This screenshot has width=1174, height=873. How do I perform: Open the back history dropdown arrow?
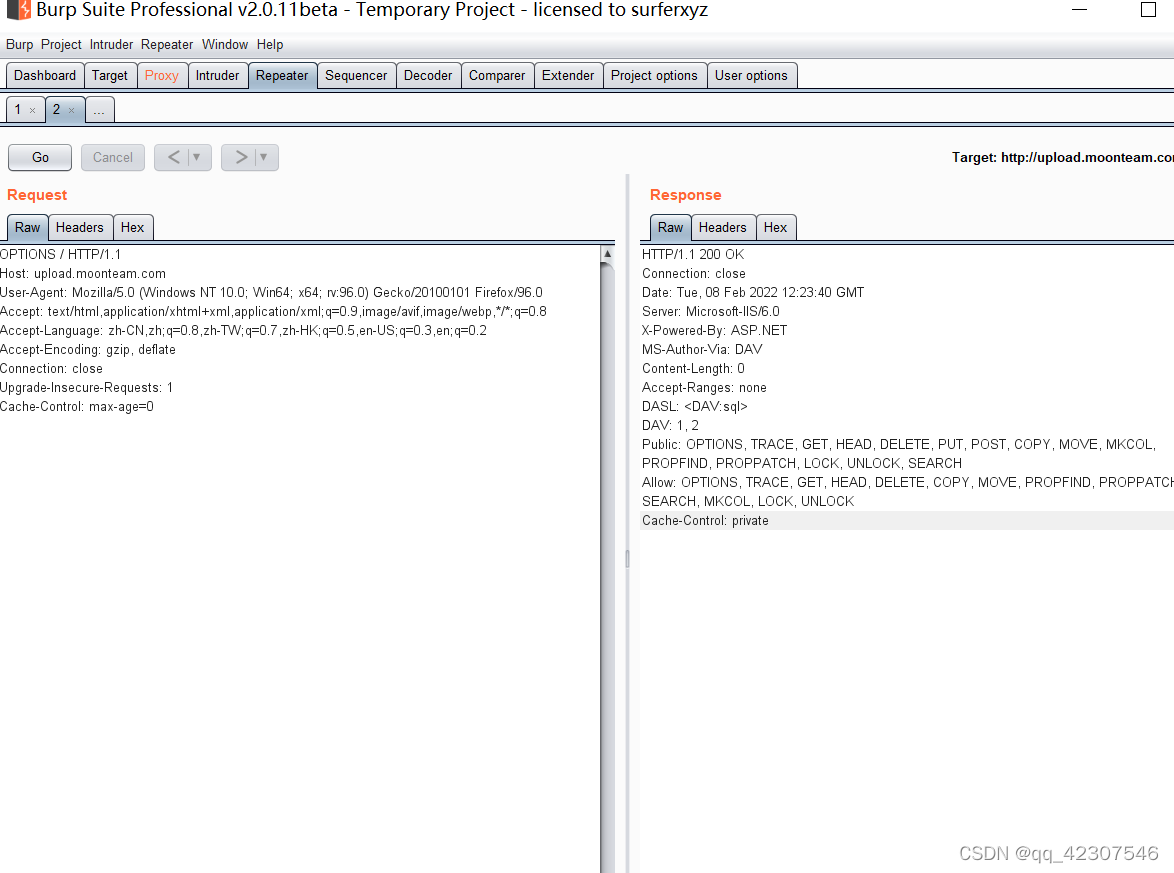tap(197, 157)
